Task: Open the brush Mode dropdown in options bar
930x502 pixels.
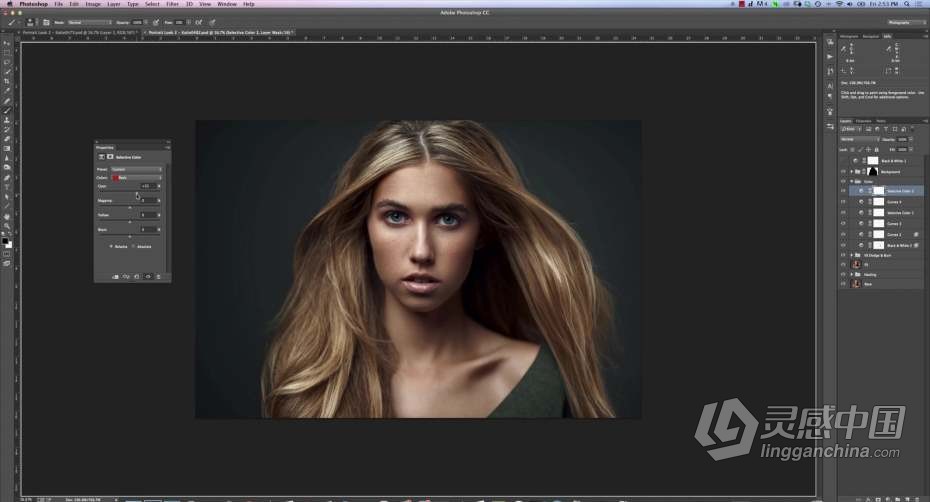Action: pyautogui.click(x=89, y=22)
